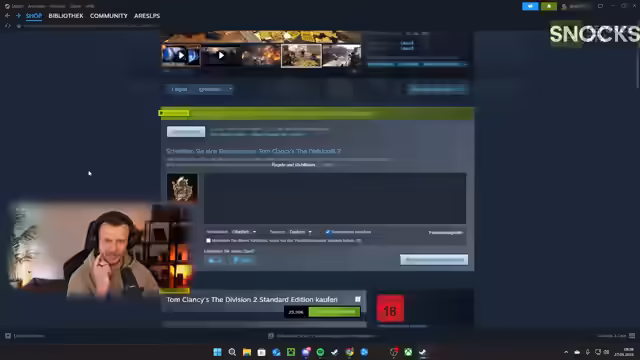This screenshot has height=360, width=640.
Task: Click the forward navigation arrow
Action: (x=18, y=16)
